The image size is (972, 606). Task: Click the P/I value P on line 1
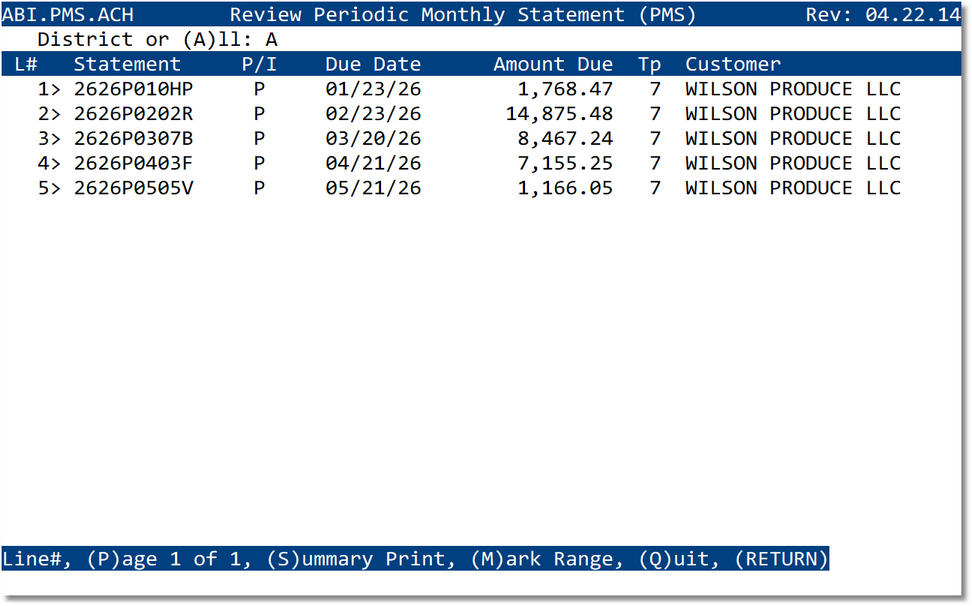click(x=259, y=89)
